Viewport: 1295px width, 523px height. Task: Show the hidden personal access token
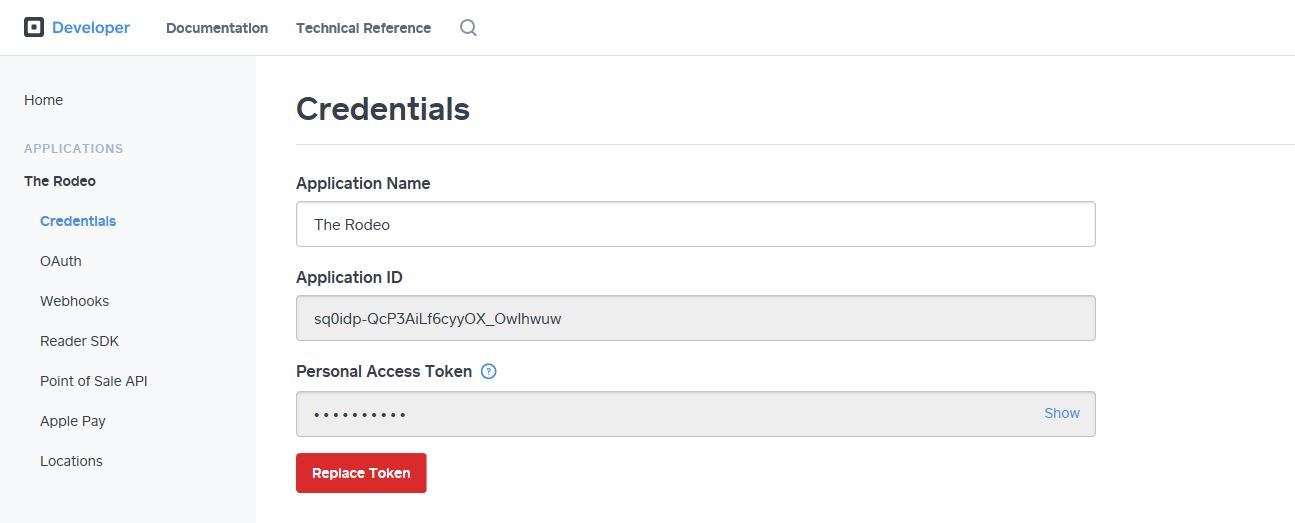click(x=1062, y=413)
